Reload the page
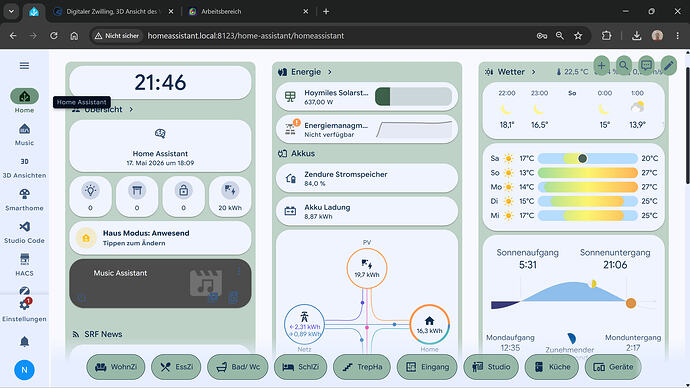Viewport: 690px width, 388px height. coord(54,36)
